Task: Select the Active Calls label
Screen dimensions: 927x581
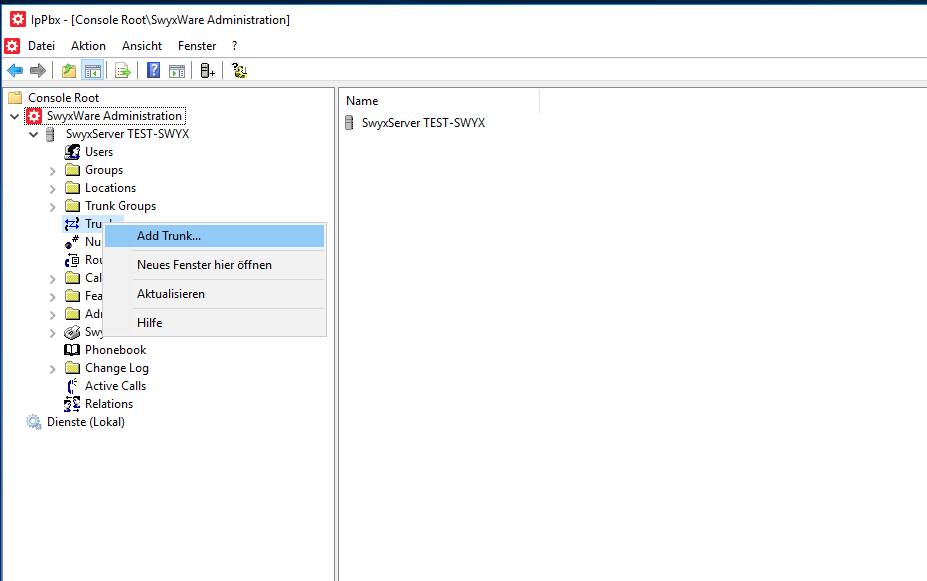Action: pyautogui.click(x=115, y=386)
